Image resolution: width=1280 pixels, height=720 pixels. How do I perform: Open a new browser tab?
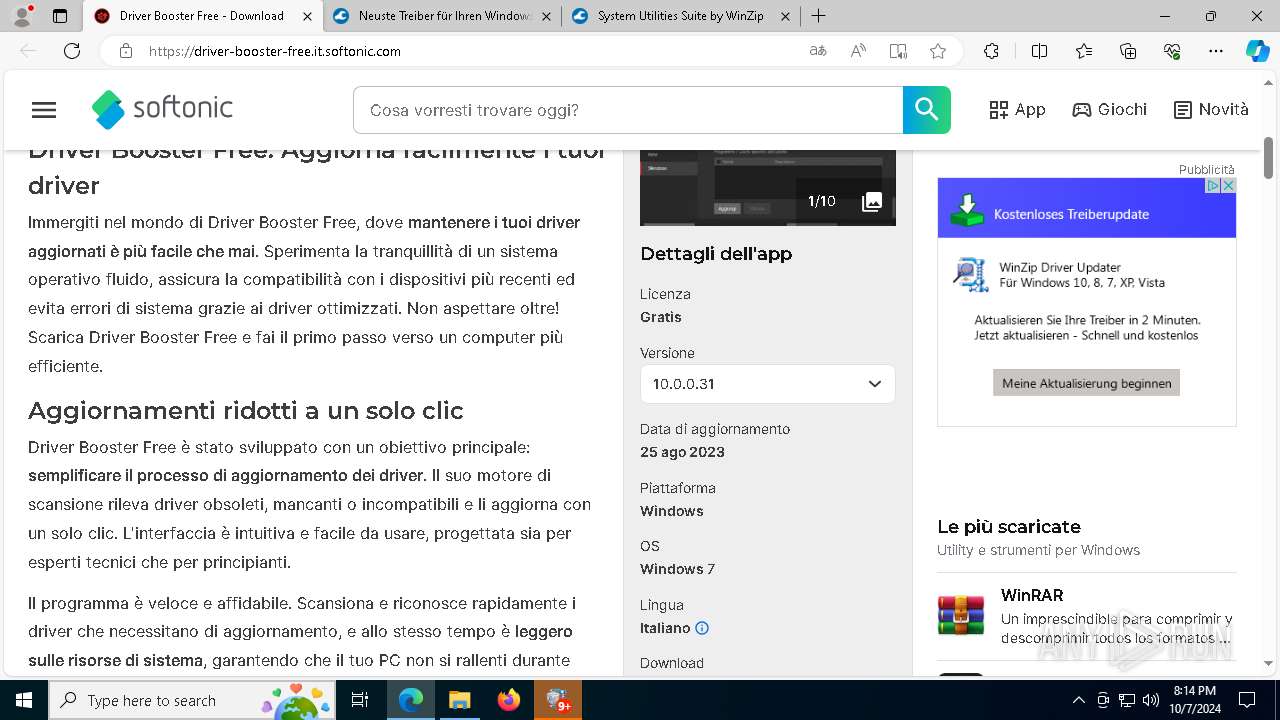[x=818, y=16]
